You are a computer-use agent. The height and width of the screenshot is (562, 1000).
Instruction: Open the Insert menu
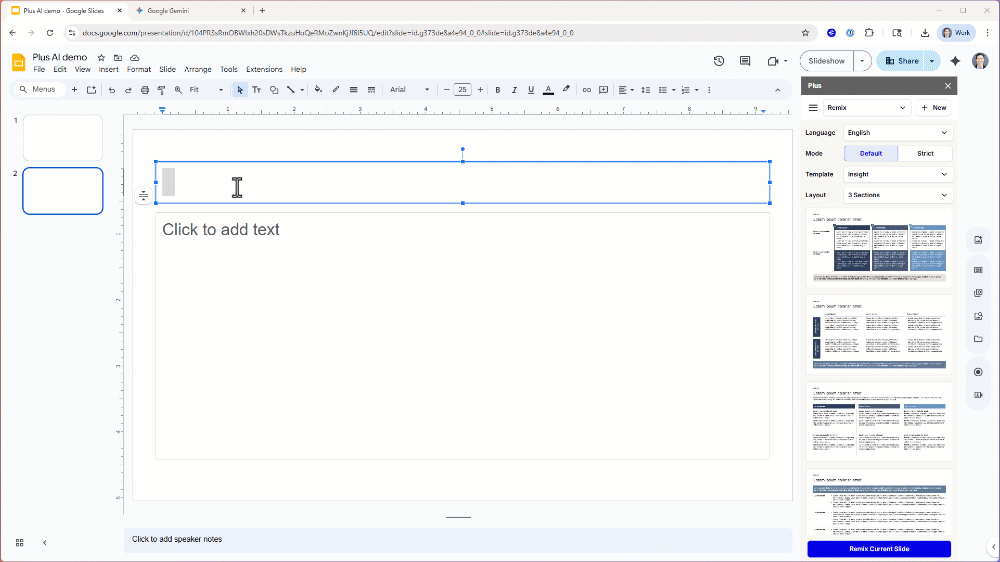(108, 70)
